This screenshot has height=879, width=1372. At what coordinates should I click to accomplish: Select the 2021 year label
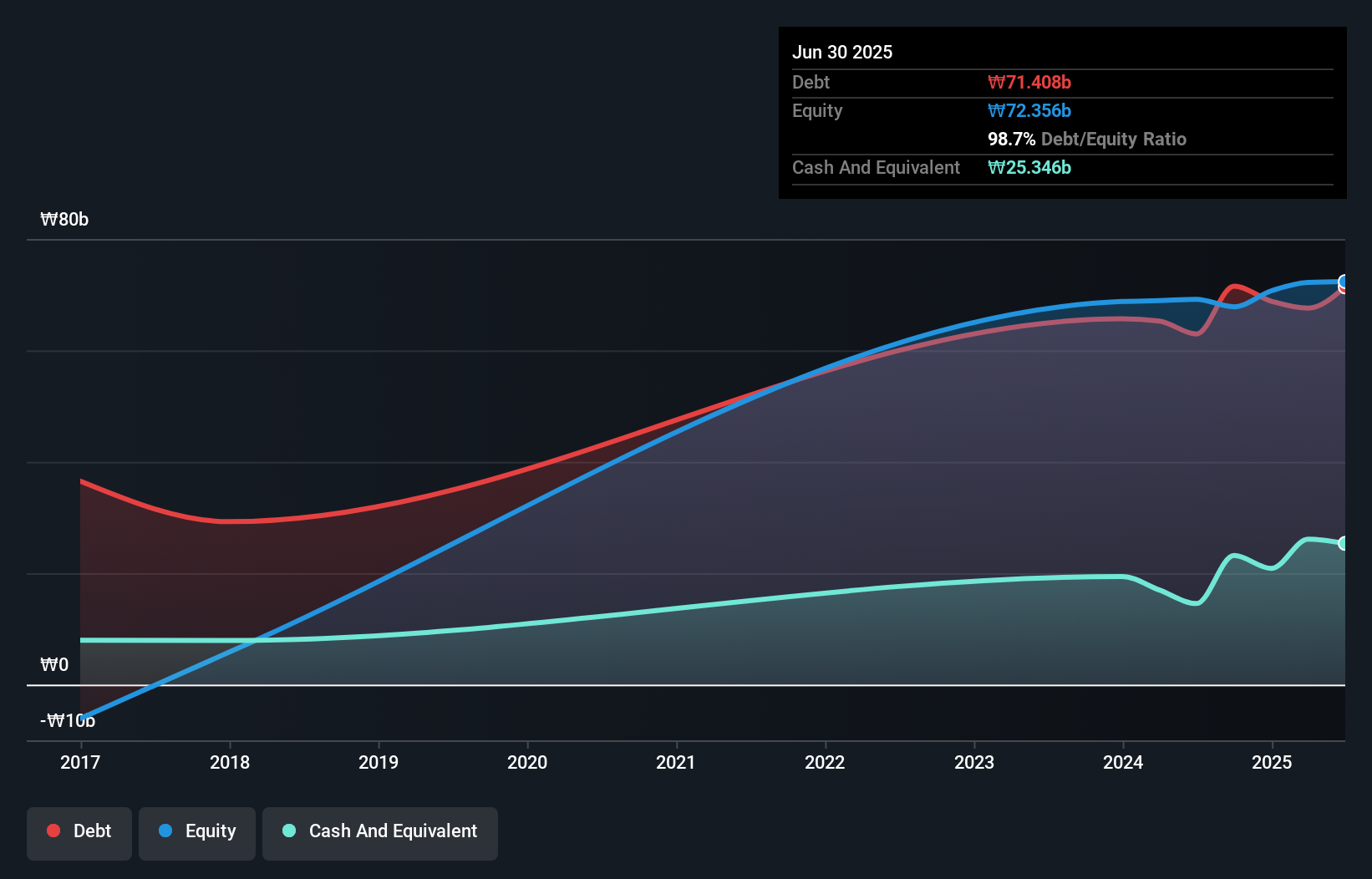(x=677, y=762)
